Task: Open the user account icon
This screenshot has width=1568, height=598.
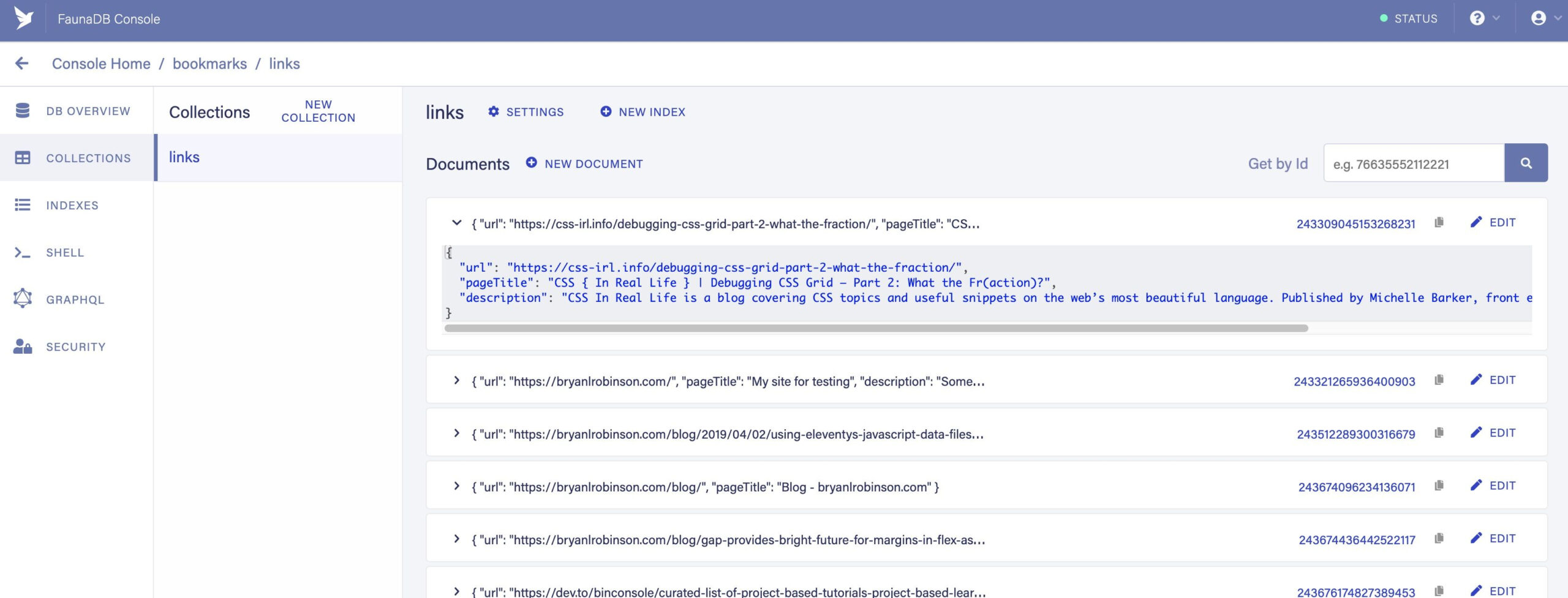Action: pyautogui.click(x=1538, y=18)
